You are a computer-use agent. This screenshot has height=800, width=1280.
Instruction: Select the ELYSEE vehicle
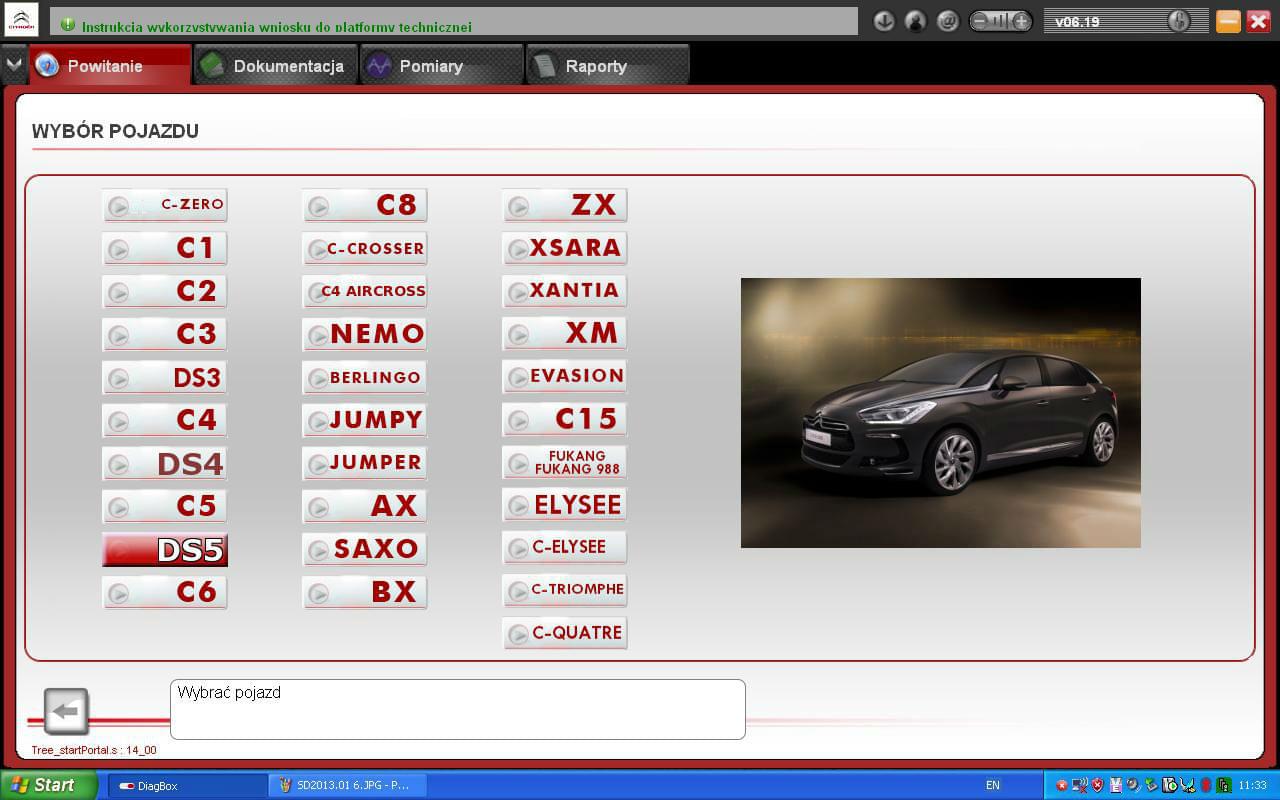565,505
